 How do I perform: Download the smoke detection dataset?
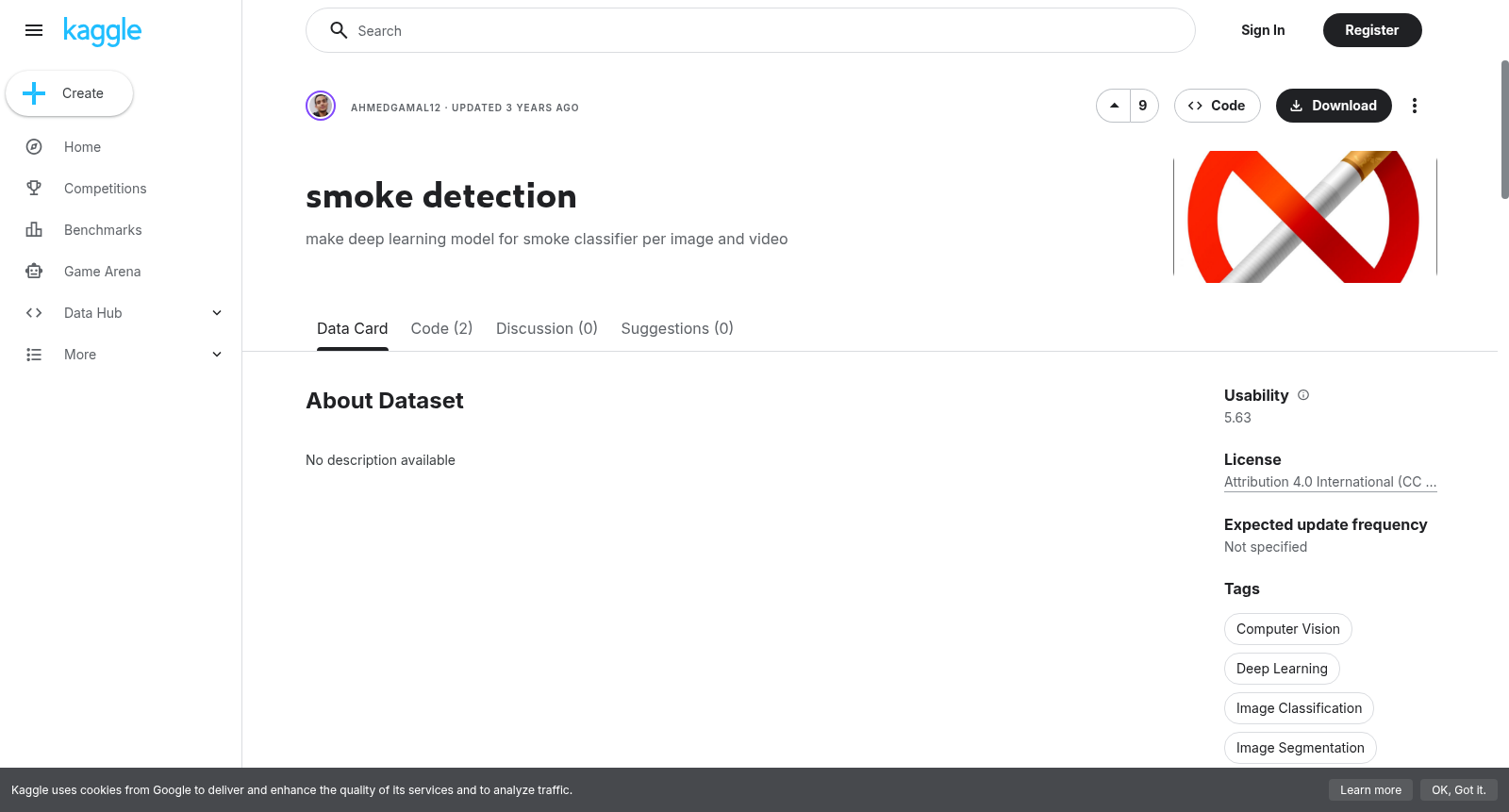coord(1334,106)
